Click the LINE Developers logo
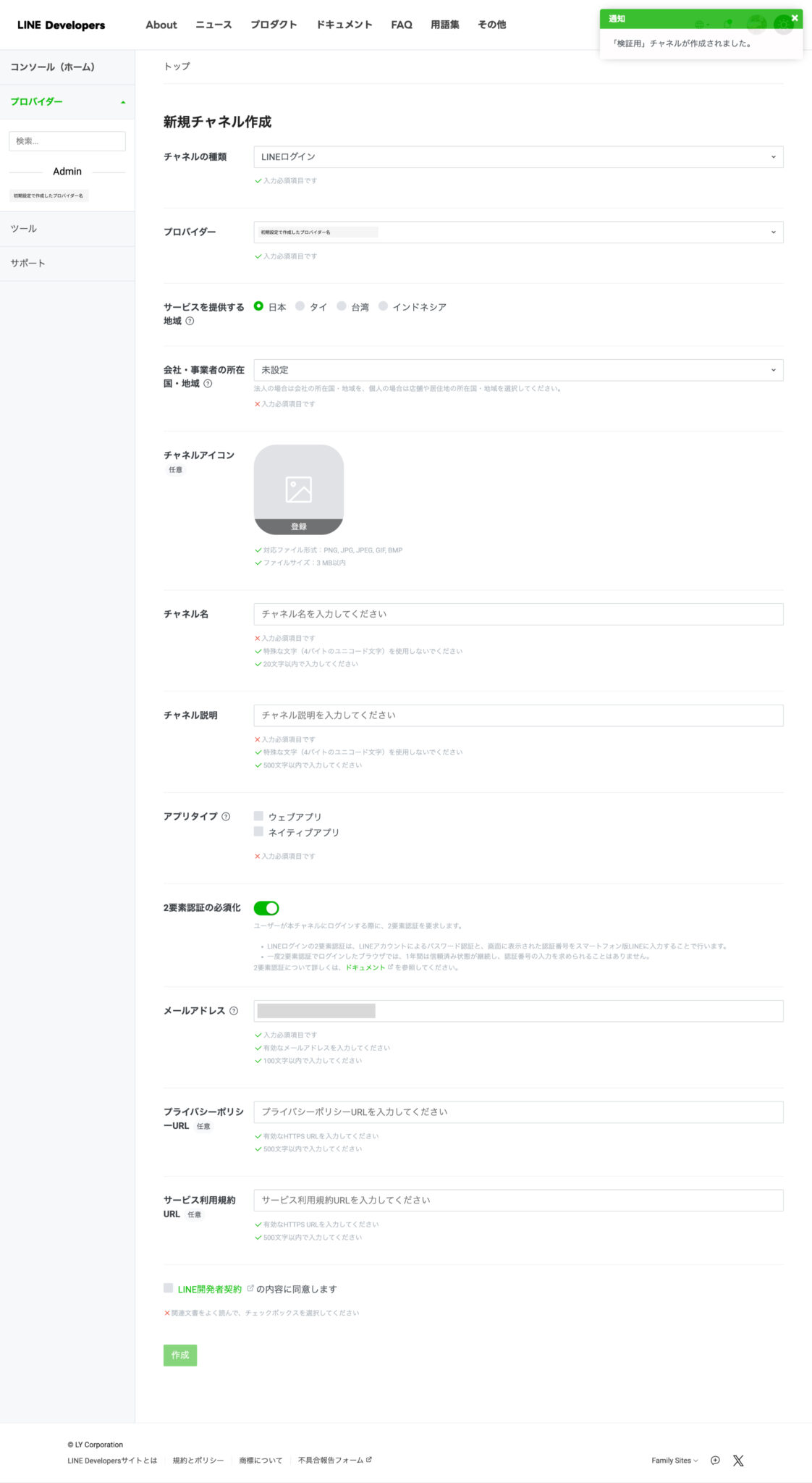Image resolution: width=812 pixels, height=1483 pixels. [62, 25]
